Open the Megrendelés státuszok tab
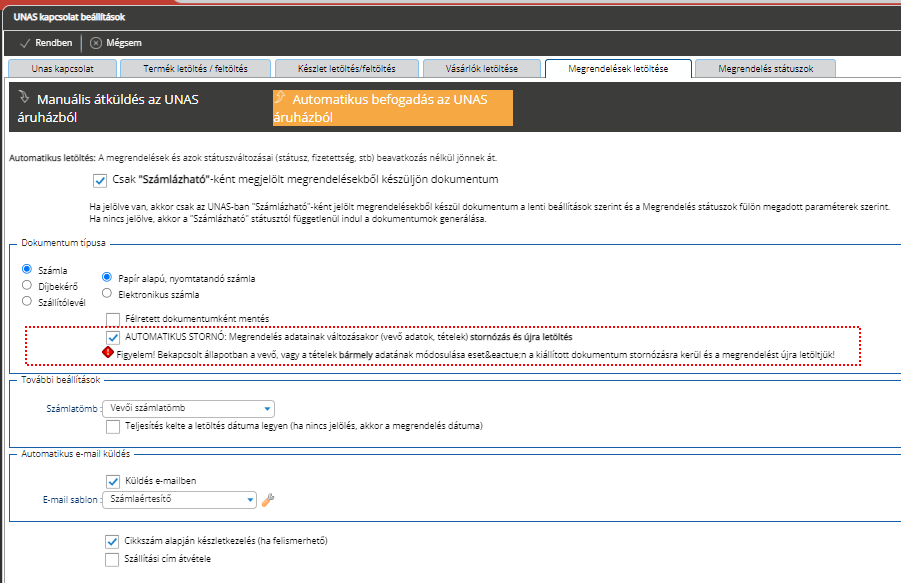 click(x=763, y=68)
